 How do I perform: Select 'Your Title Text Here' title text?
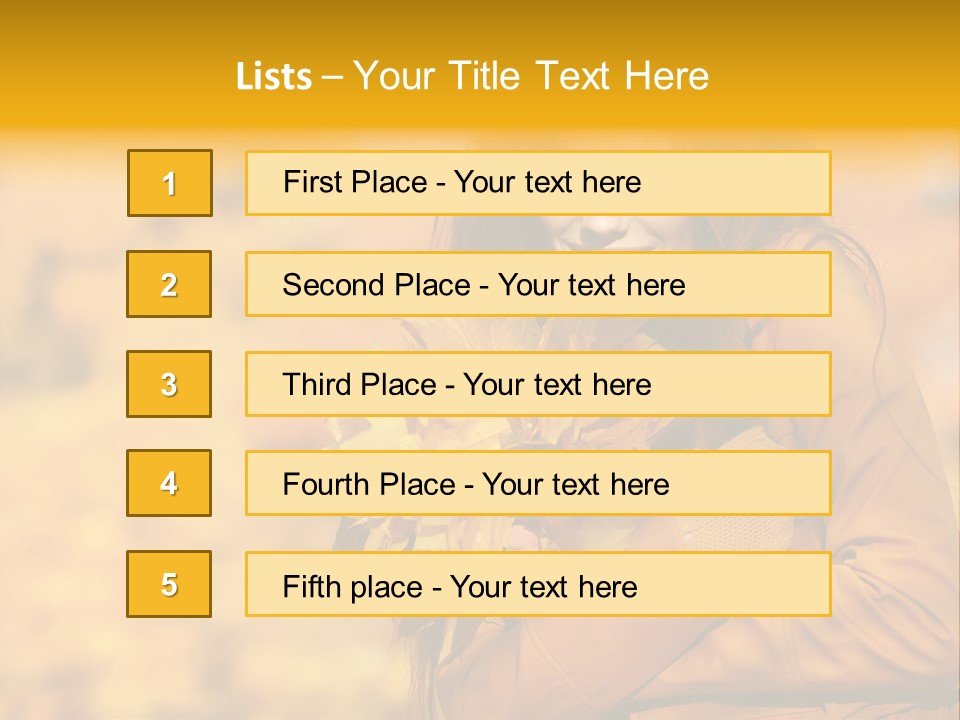pyautogui.click(x=531, y=77)
